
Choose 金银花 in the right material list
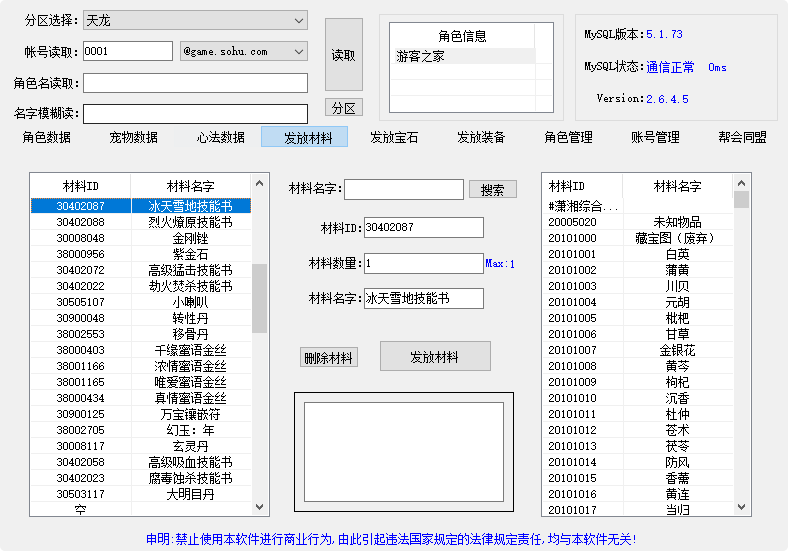click(x=677, y=350)
